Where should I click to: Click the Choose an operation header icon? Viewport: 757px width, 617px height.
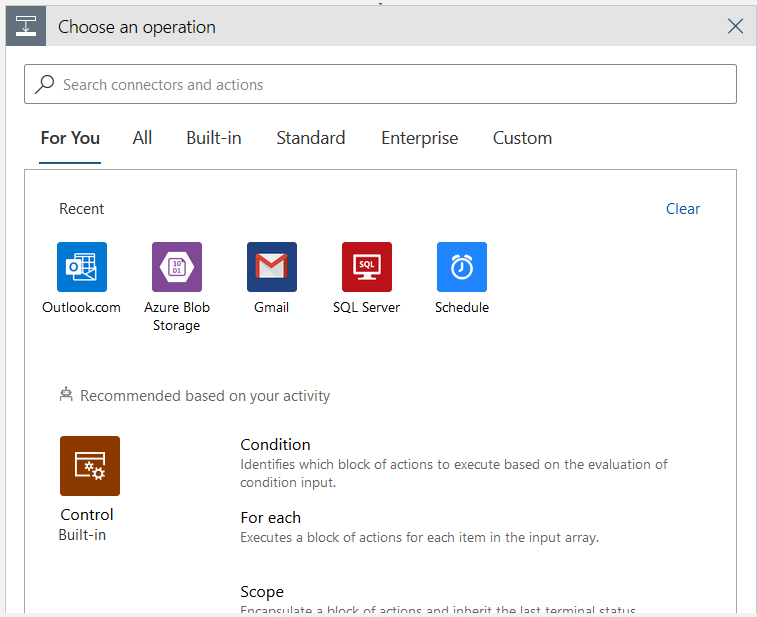26,26
